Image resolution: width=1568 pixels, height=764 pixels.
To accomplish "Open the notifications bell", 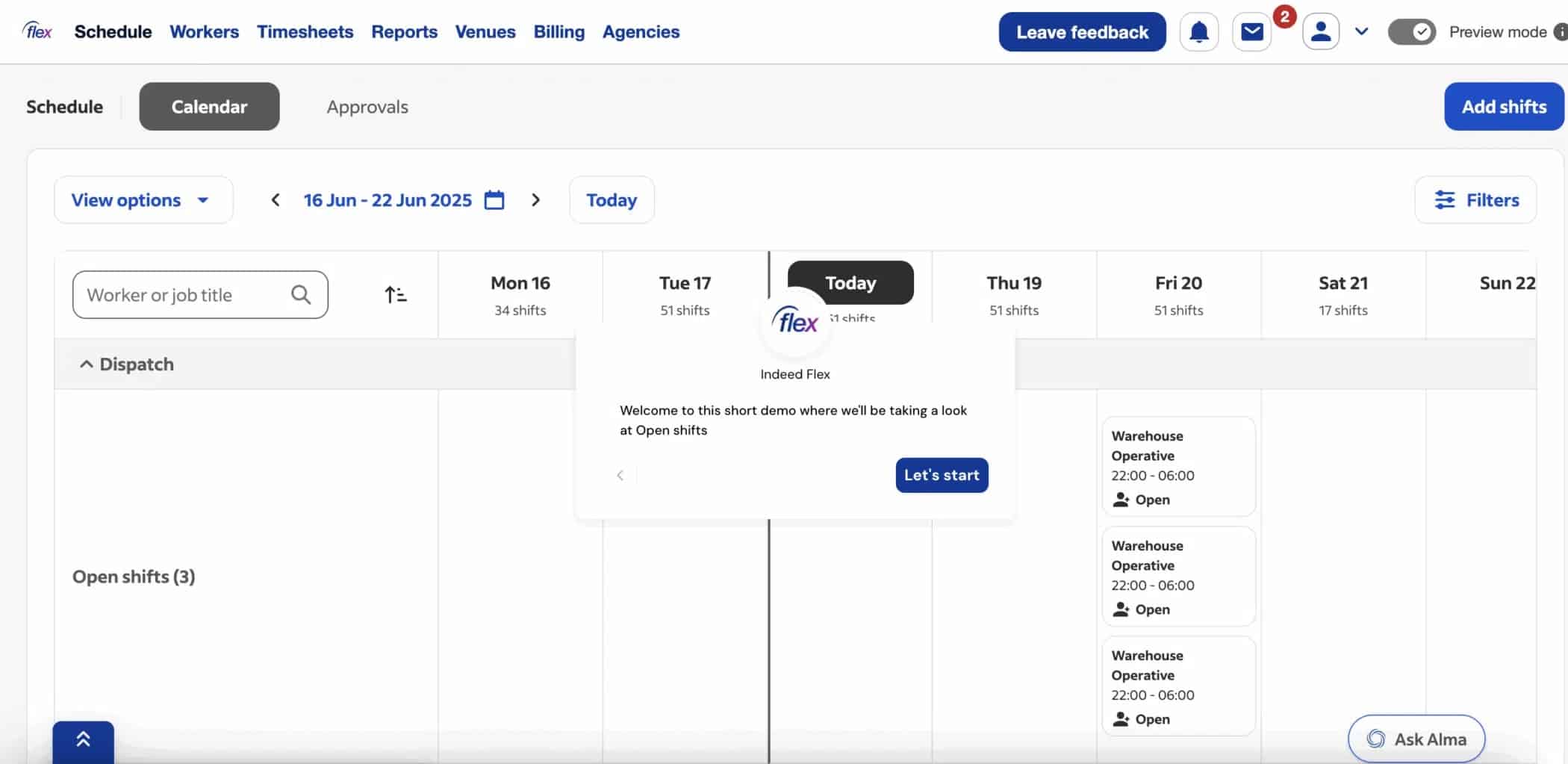I will coord(1198,32).
